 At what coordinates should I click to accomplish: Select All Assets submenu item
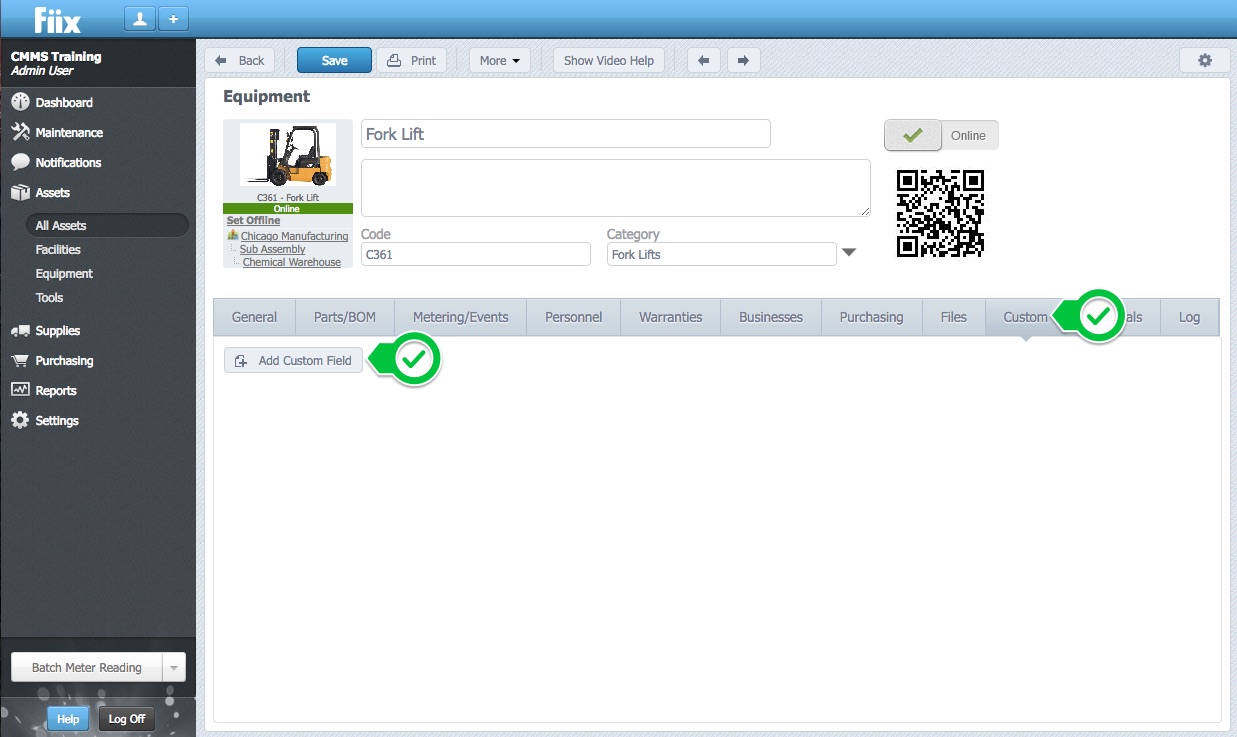tap(105, 225)
